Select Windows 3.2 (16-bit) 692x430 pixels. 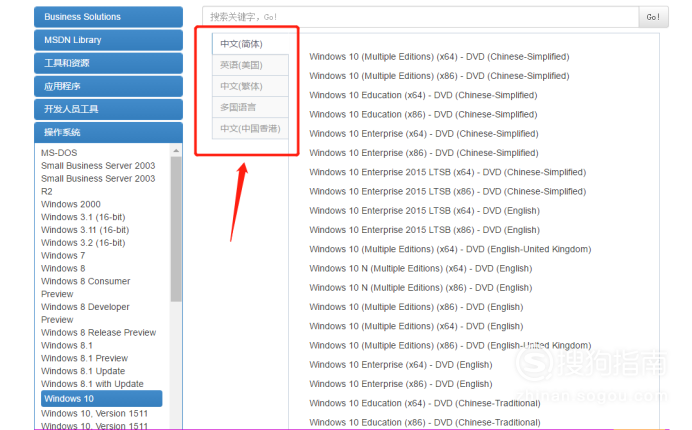click(x=83, y=243)
